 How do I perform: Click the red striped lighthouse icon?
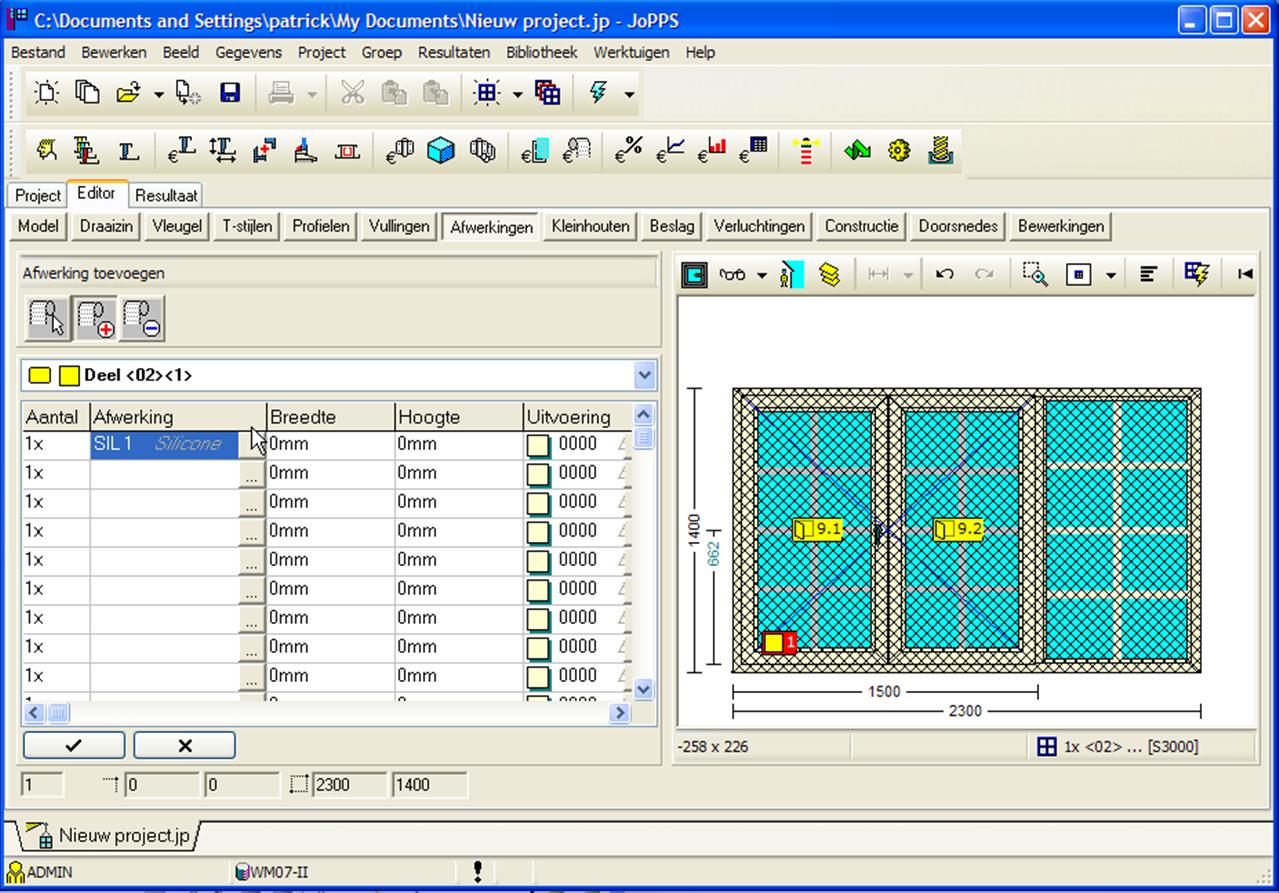coord(805,151)
